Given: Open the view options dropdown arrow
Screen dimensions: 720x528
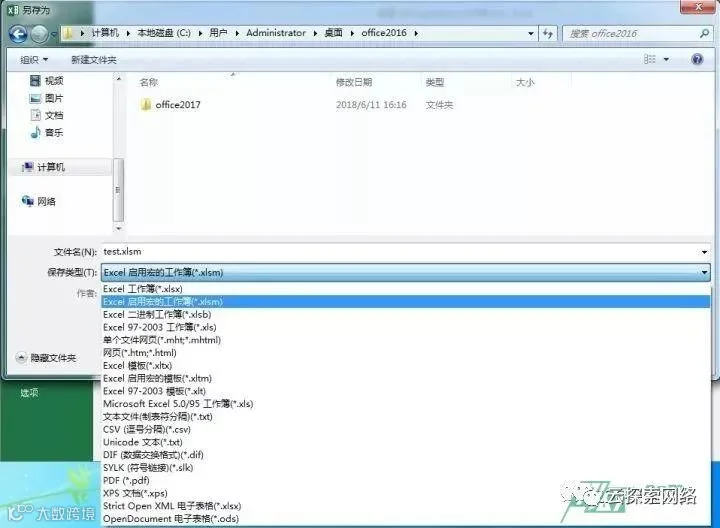Looking at the screenshot, I should point(666,59).
